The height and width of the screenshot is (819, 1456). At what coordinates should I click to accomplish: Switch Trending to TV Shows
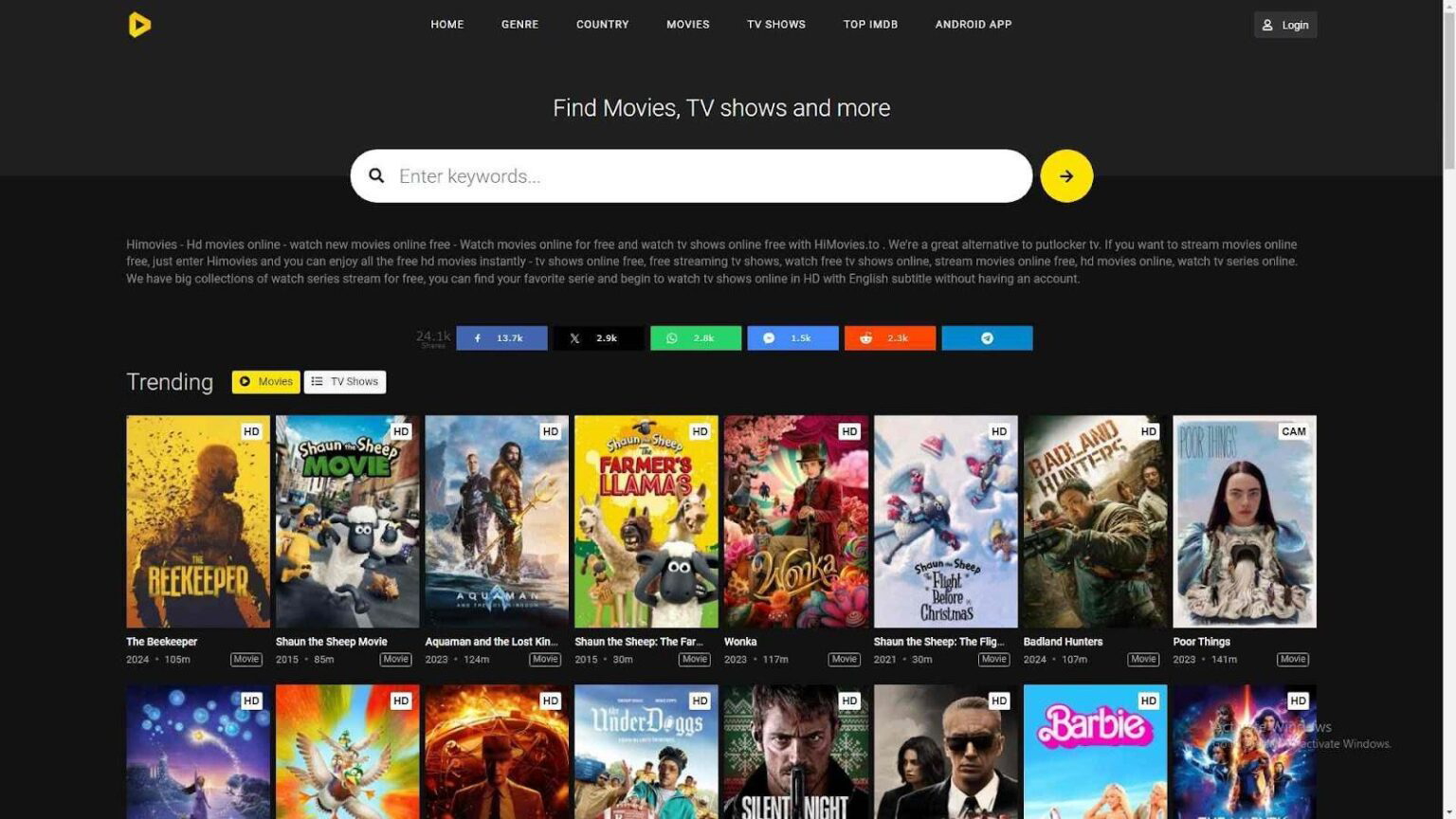click(345, 382)
